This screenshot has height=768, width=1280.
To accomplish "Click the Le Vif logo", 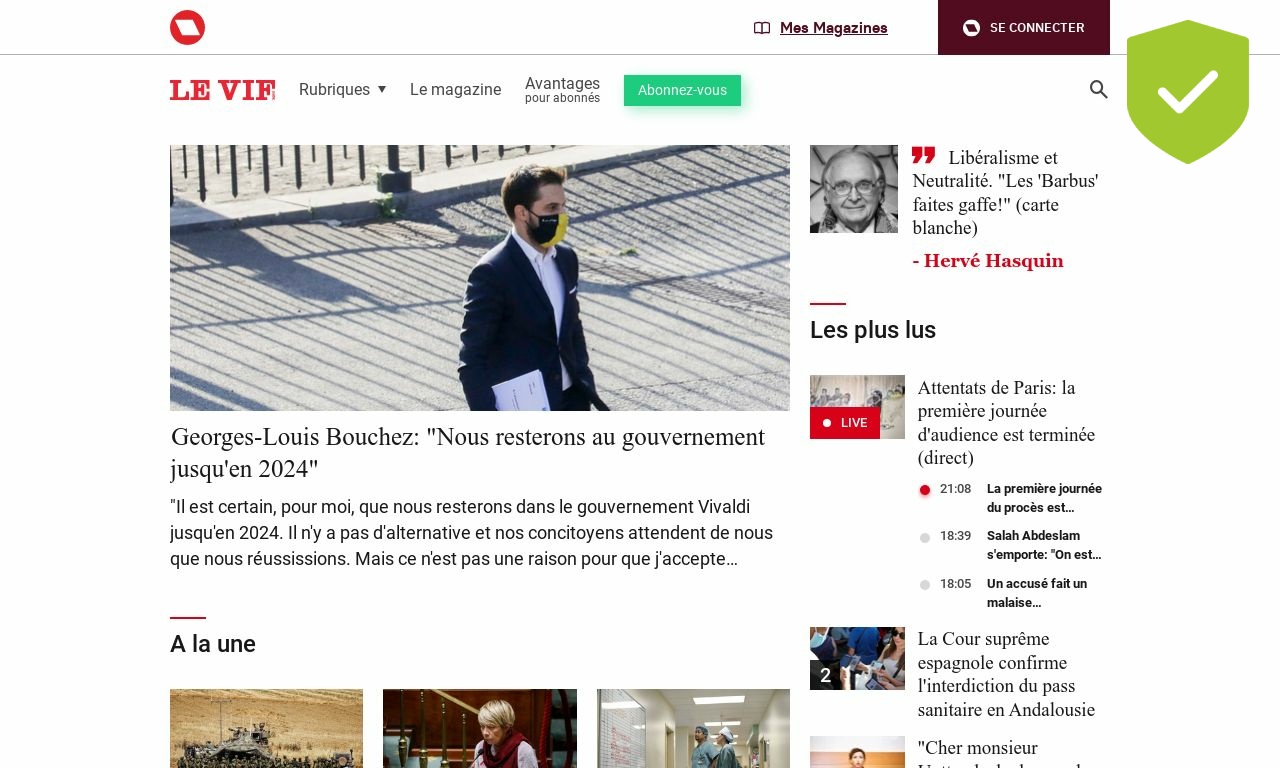I will coord(222,90).
